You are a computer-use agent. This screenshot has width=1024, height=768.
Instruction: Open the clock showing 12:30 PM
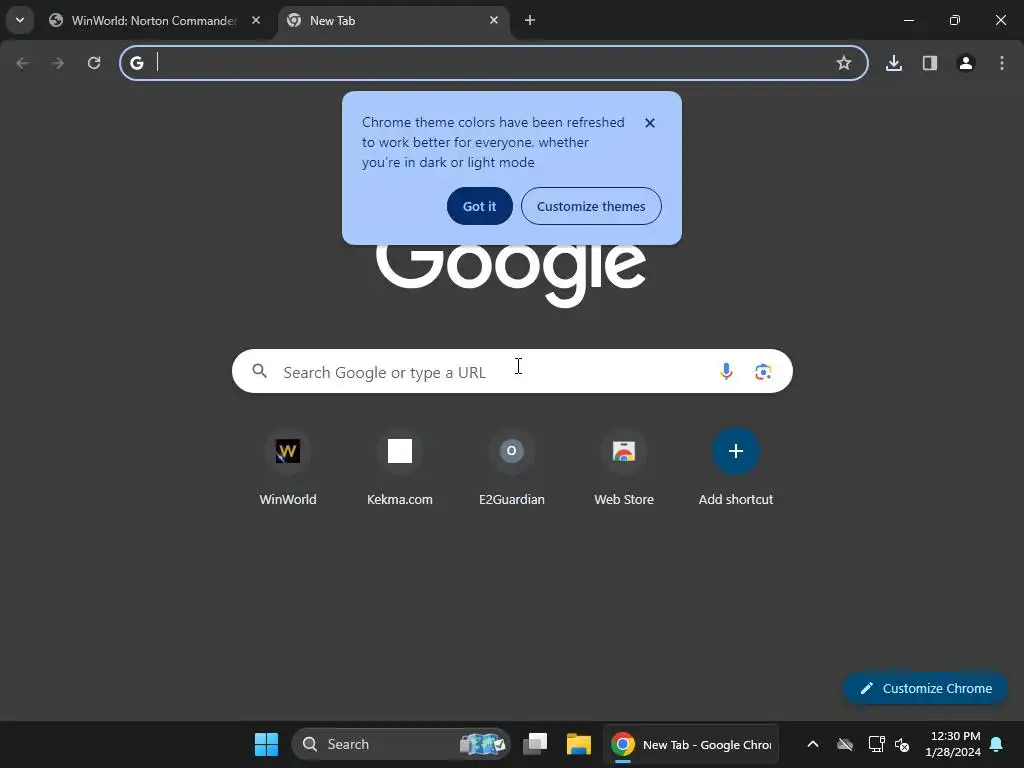click(953, 744)
